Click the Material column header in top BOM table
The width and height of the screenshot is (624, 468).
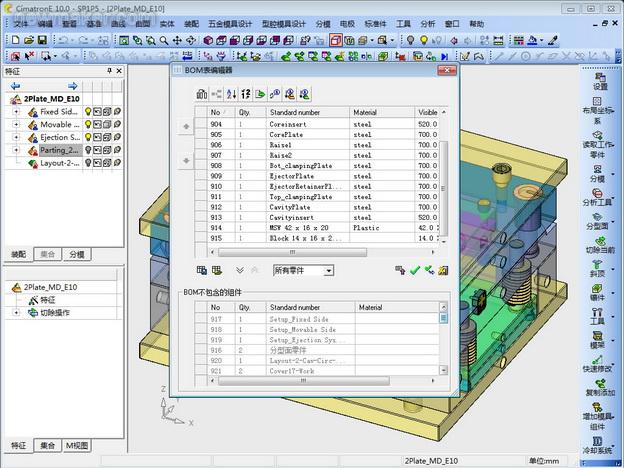click(x=382, y=112)
